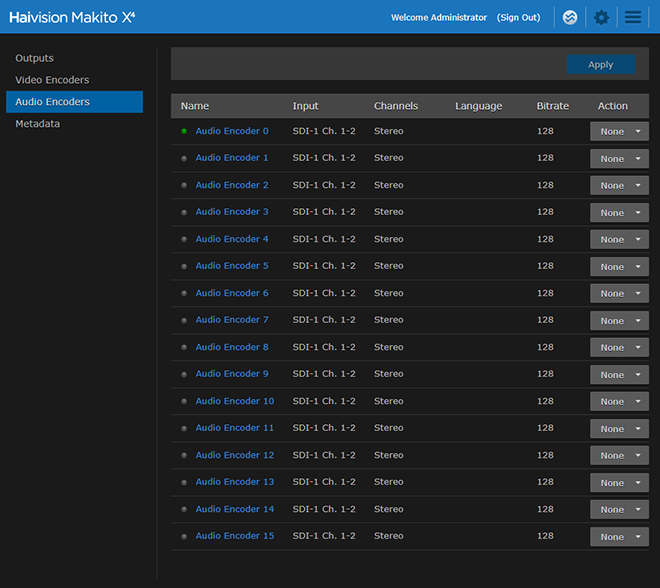This screenshot has width=660, height=588.
Task: Open the Metadata sidebar section
Action: [x=38, y=124]
